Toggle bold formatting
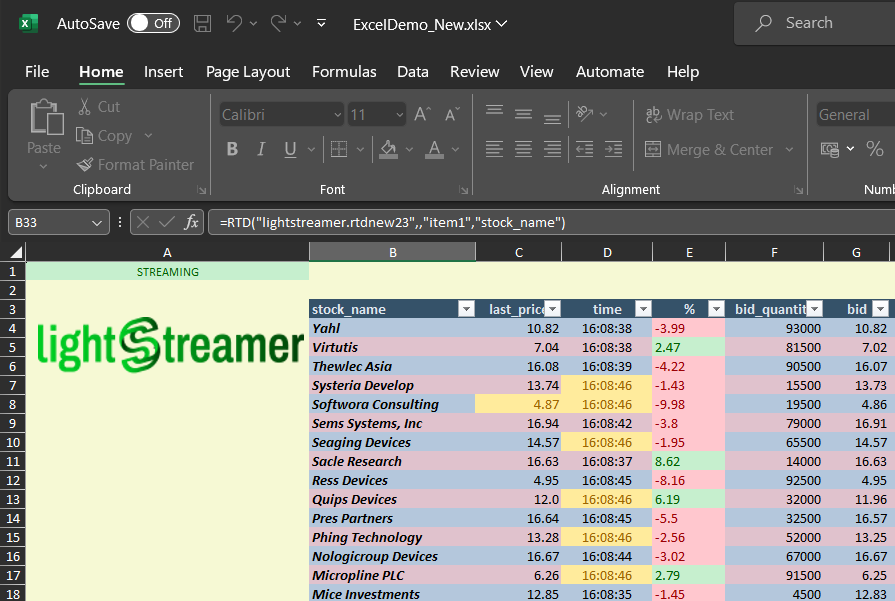Viewport: 895px width, 601px height. 232,149
